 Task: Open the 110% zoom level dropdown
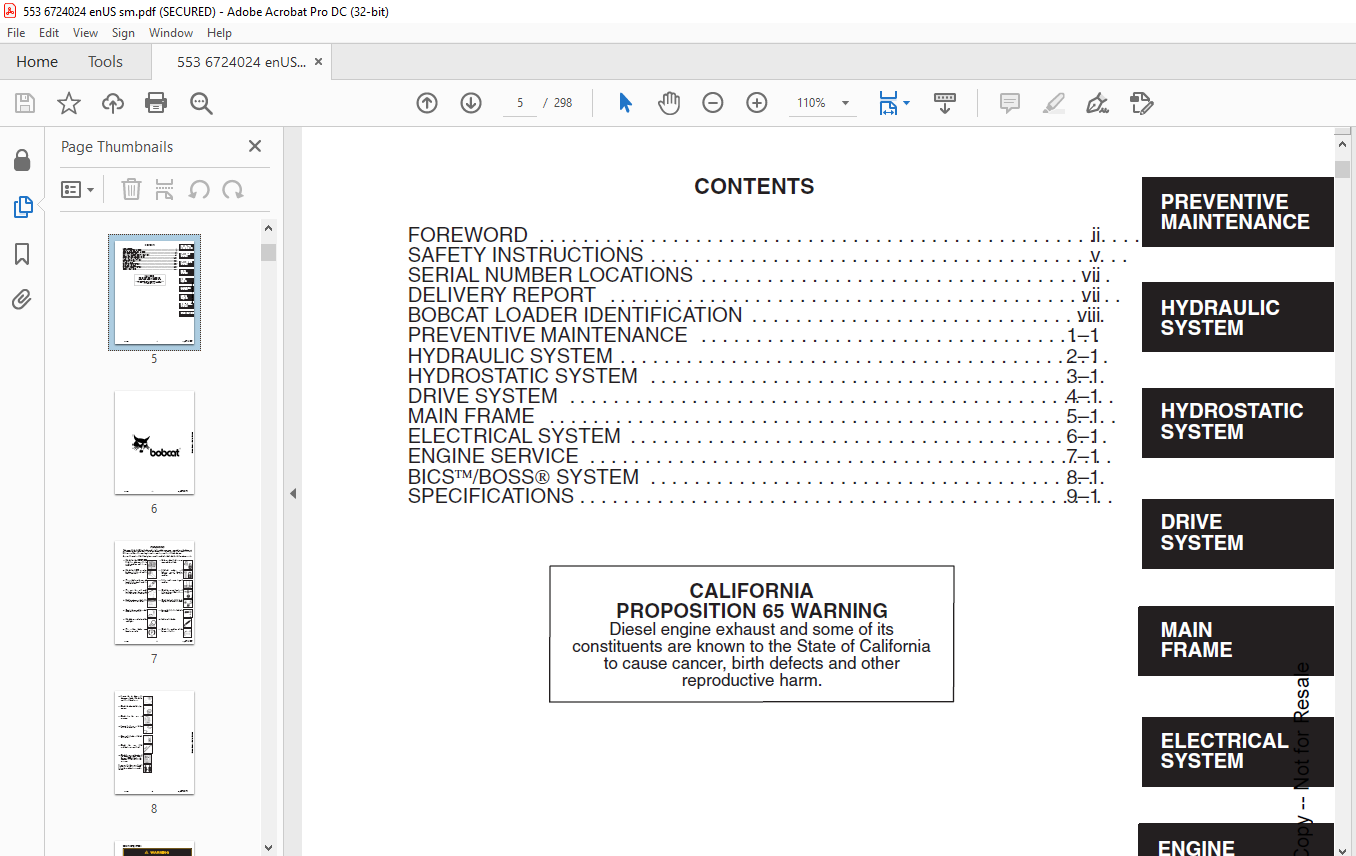pyautogui.click(x=845, y=103)
